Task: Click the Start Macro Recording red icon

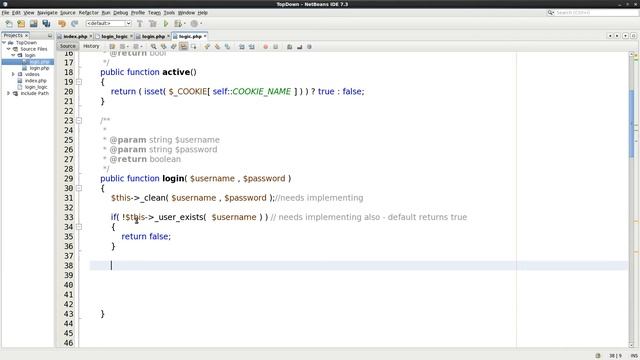Action: 266,47
